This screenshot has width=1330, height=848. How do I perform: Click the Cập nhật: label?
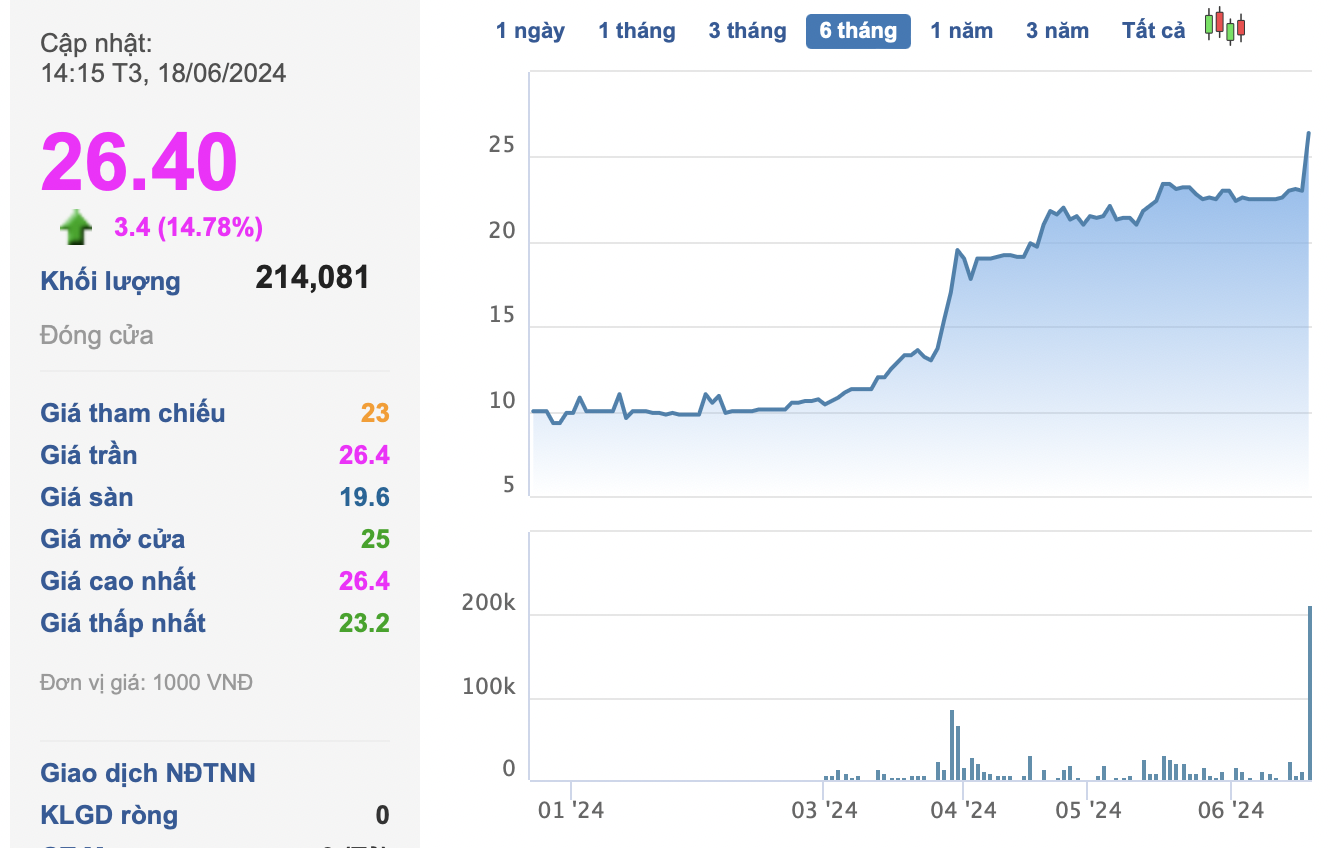(x=96, y=43)
